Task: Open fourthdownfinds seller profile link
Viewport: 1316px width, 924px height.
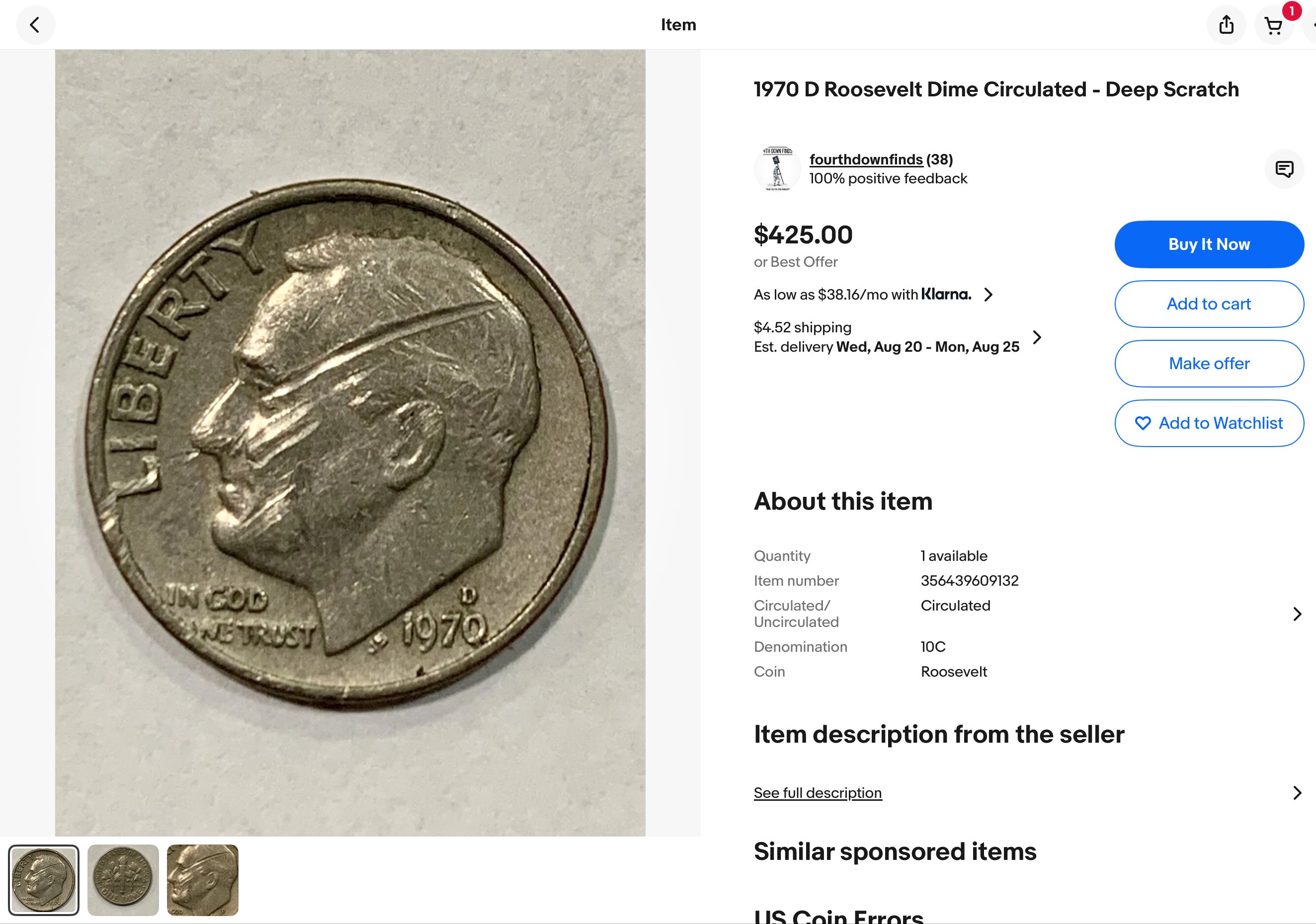Action: coord(865,160)
